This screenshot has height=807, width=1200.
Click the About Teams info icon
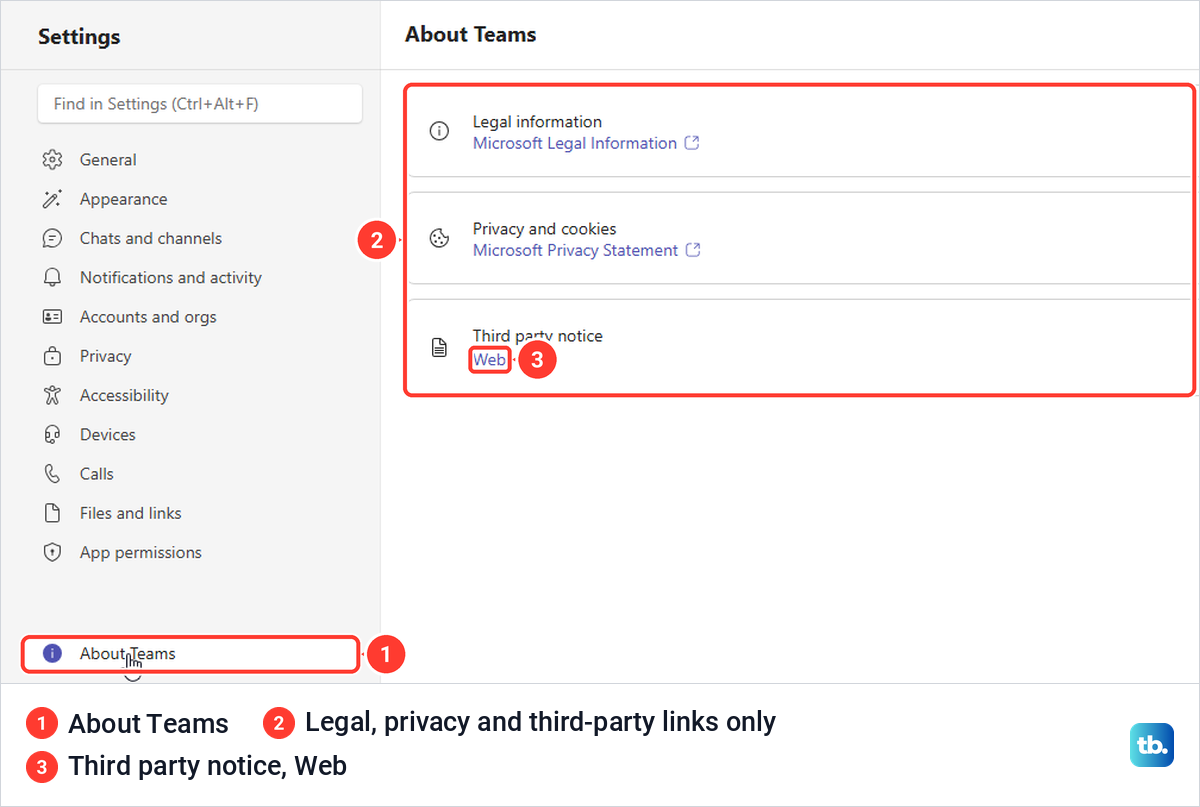[x=53, y=653]
